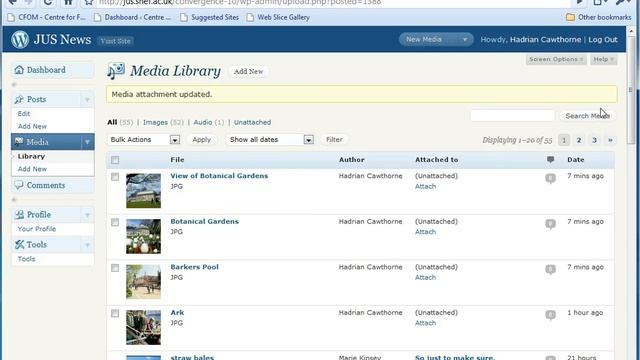Click the Tools wrench icon
The image size is (640, 360).
(x=19, y=244)
